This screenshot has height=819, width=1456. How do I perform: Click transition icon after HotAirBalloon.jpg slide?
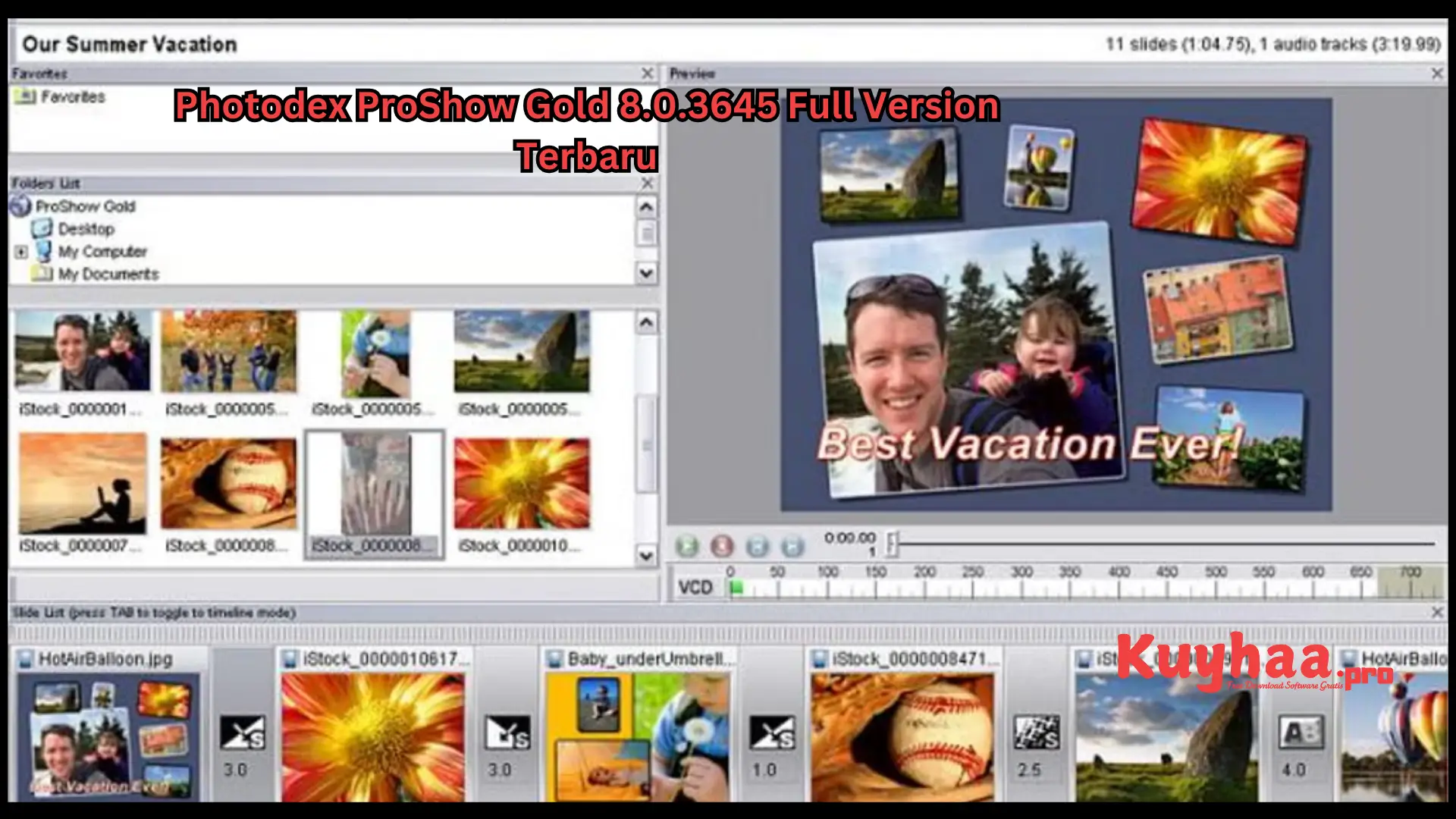(243, 733)
